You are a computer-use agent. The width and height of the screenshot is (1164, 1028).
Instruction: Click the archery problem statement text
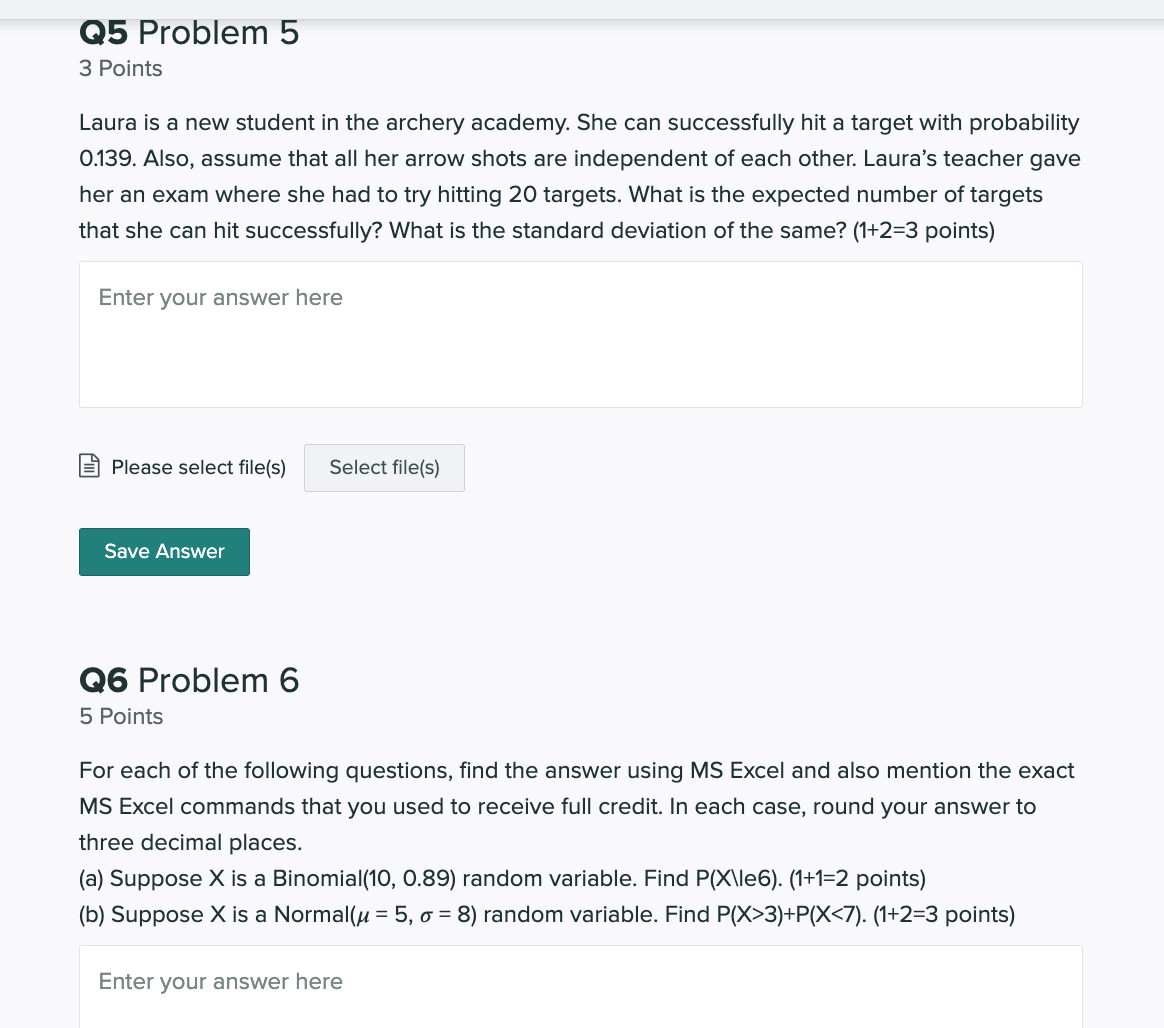click(578, 176)
